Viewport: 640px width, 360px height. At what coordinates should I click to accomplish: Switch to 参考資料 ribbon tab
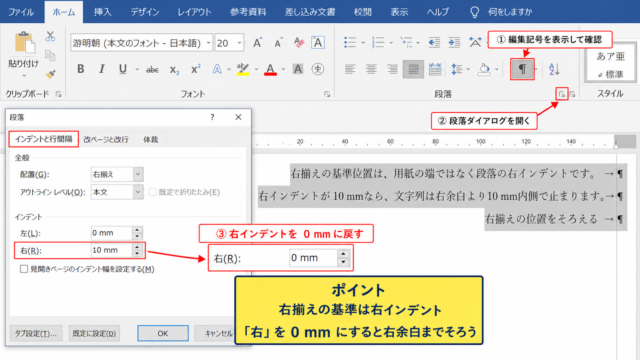[248, 12]
